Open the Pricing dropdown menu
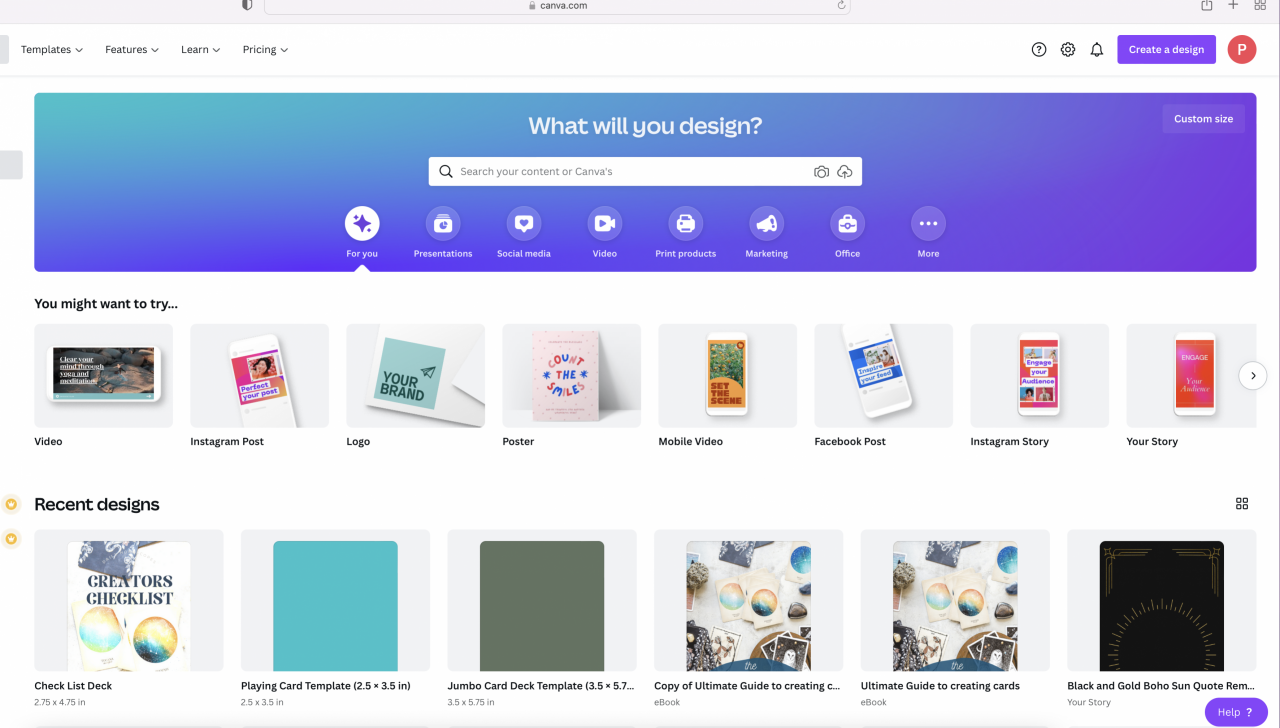Viewport: 1280px width, 728px height. (265, 50)
